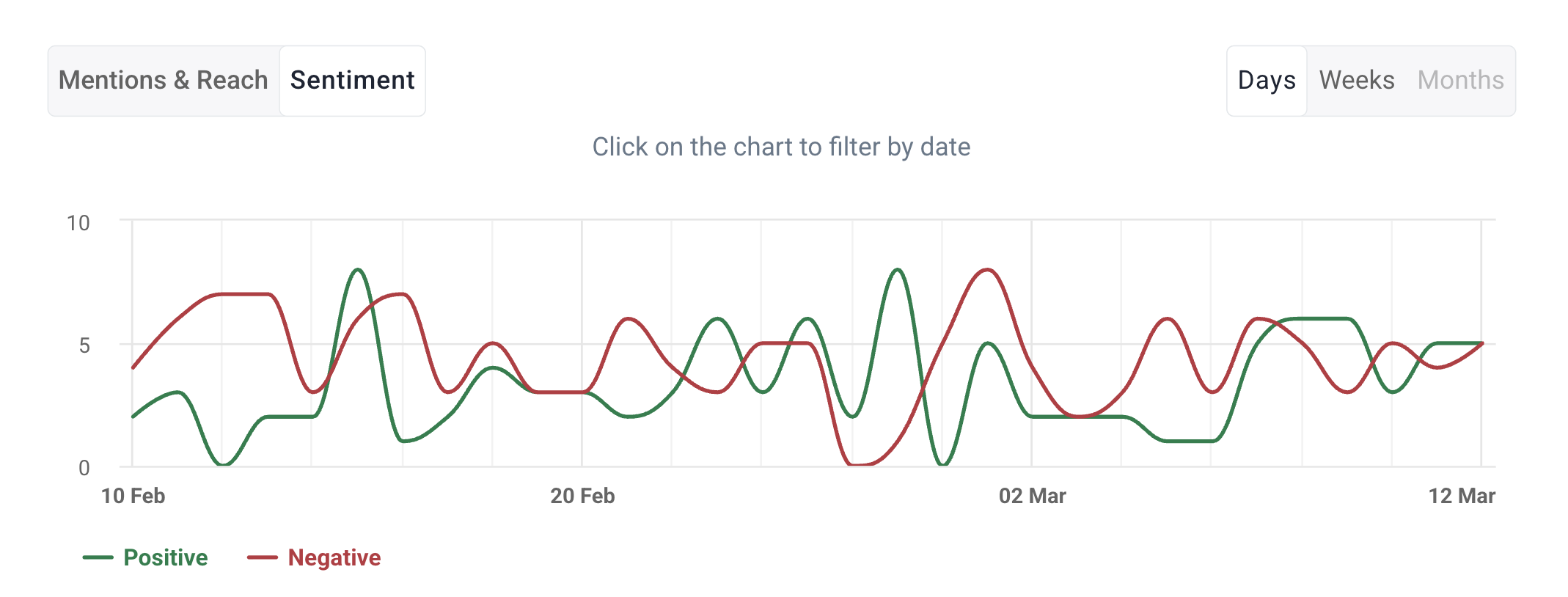Click the red Negative line's highest peak
Viewport: 1568px width, 597px height.
[x=987, y=270]
